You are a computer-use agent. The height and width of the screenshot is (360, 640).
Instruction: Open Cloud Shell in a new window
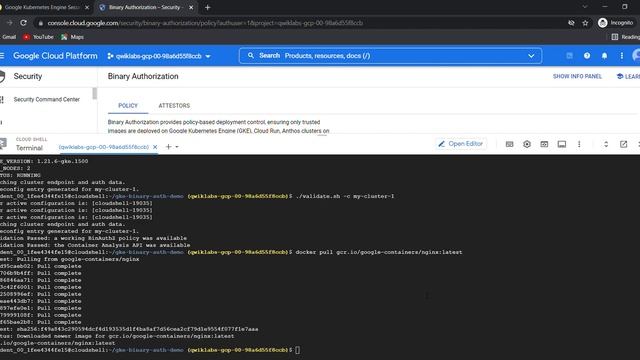tap(623, 144)
